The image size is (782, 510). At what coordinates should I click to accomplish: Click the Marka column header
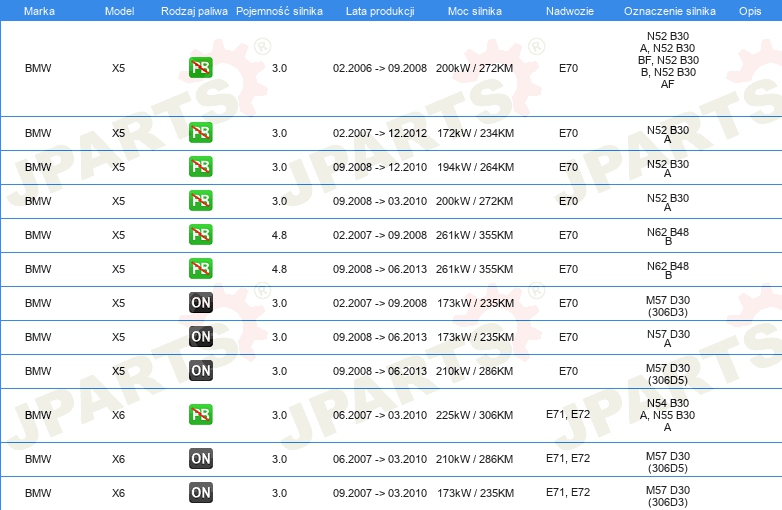(x=38, y=10)
